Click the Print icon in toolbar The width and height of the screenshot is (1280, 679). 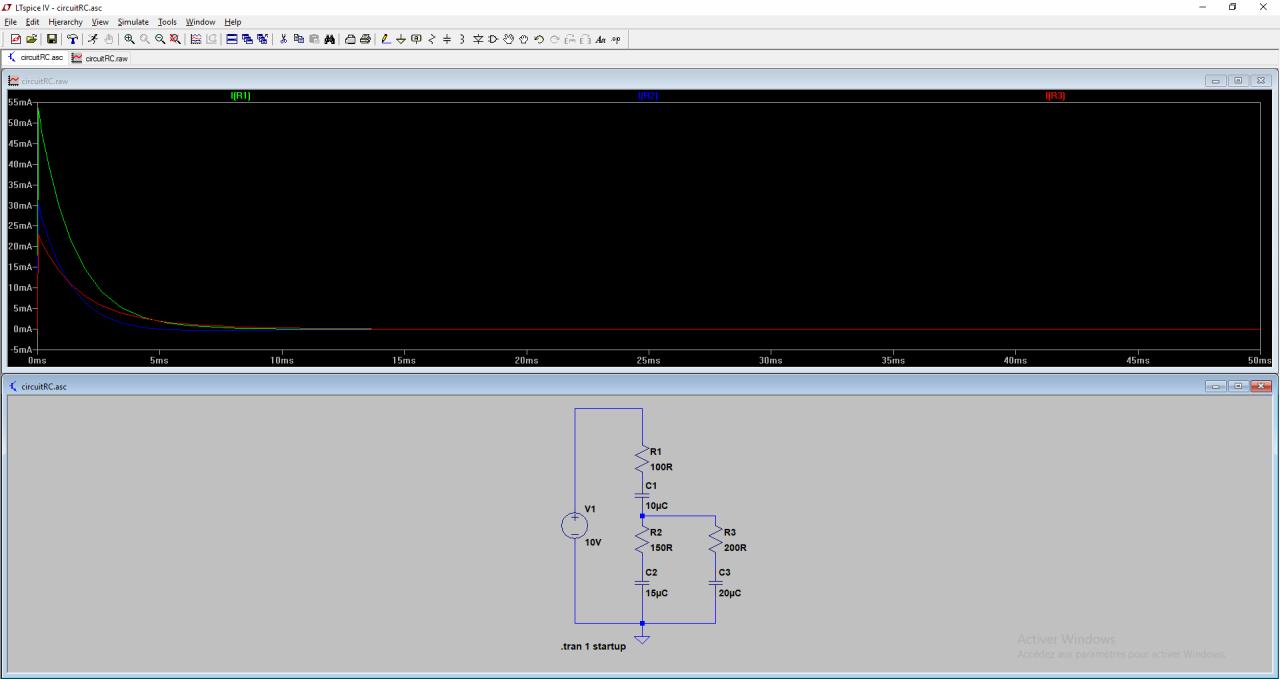(x=365, y=39)
